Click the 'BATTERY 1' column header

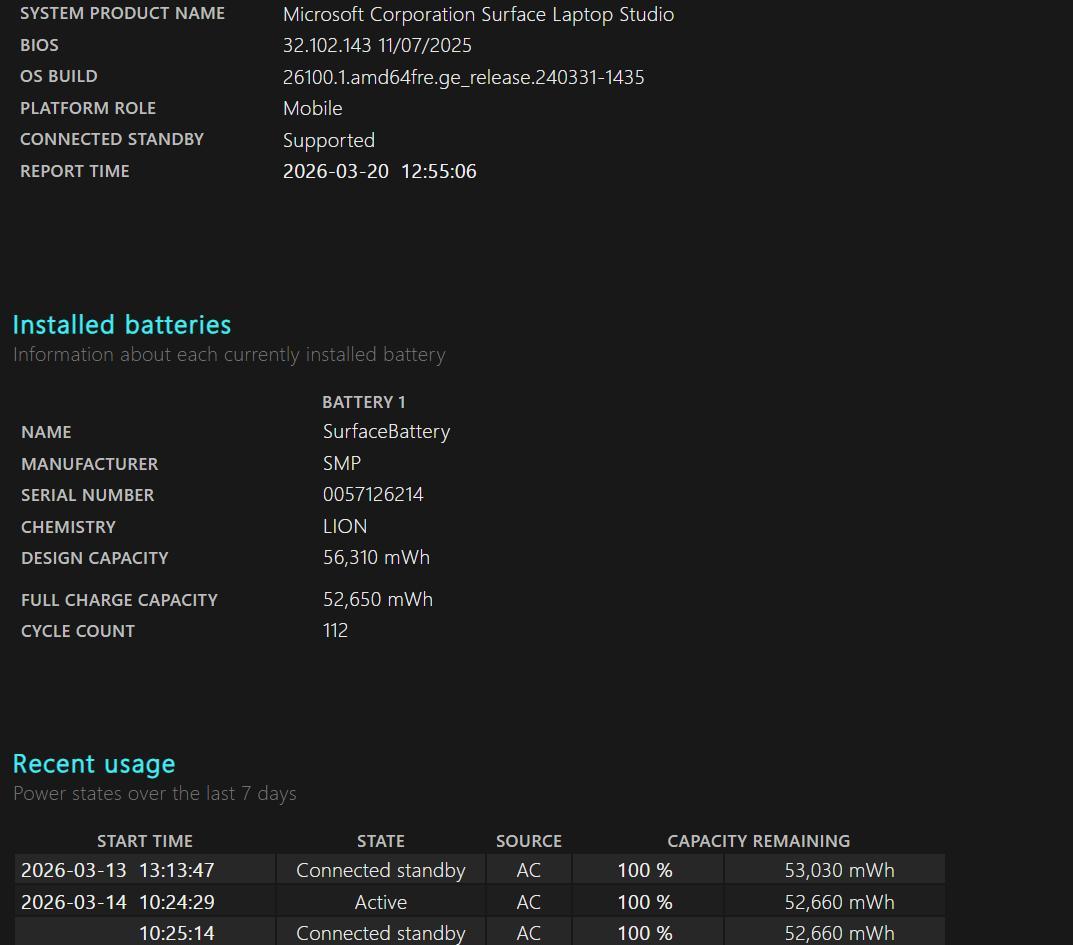pyautogui.click(x=363, y=402)
